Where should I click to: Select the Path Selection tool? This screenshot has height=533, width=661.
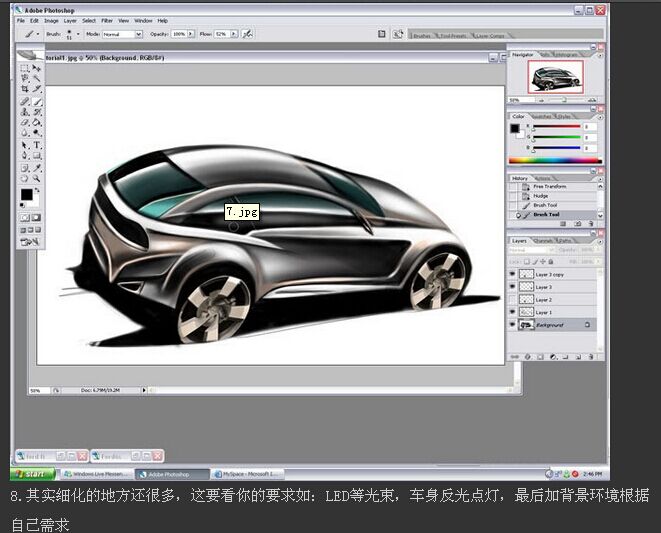pyautogui.click(x=25, y=145)
